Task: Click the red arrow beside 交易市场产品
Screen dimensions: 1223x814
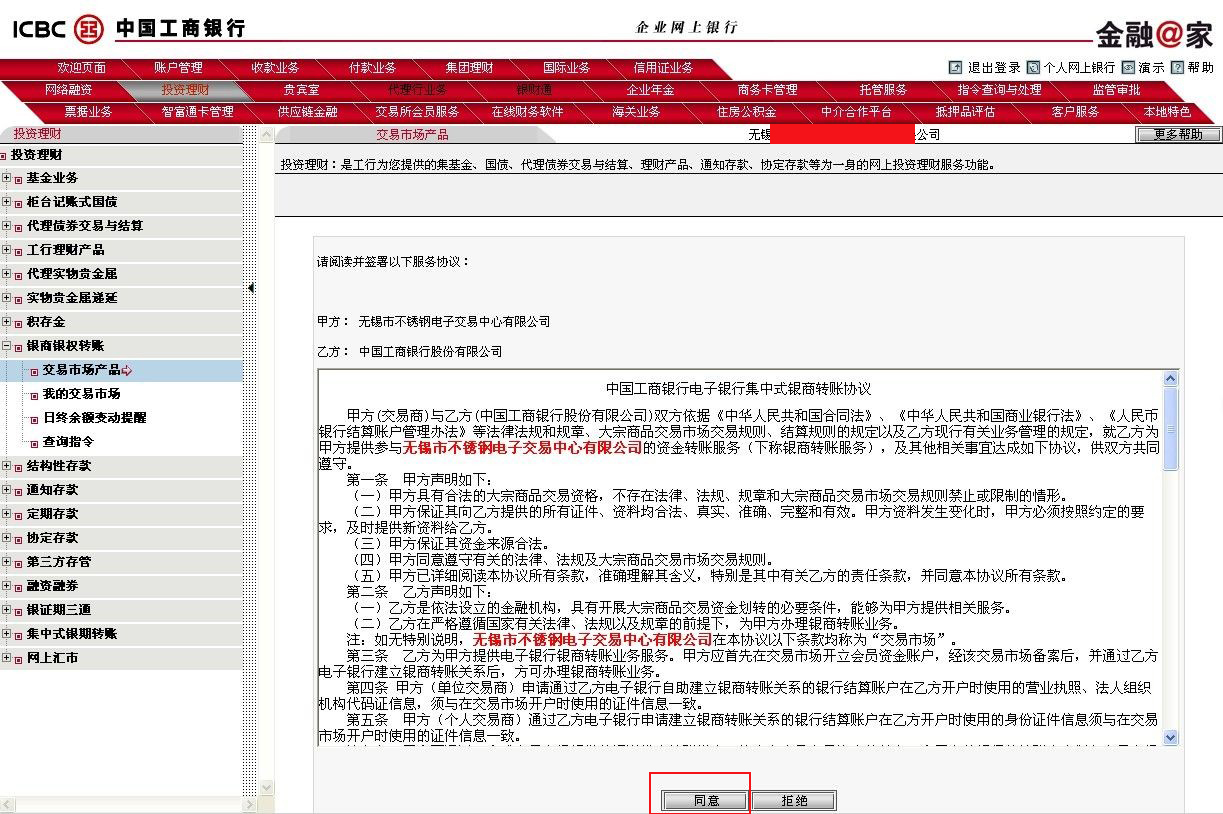Action: [127, 371]
